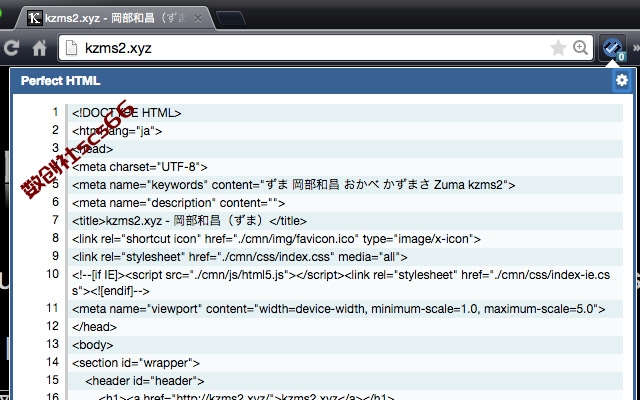Click the Perfect HTML panel title

coord(60,81)
